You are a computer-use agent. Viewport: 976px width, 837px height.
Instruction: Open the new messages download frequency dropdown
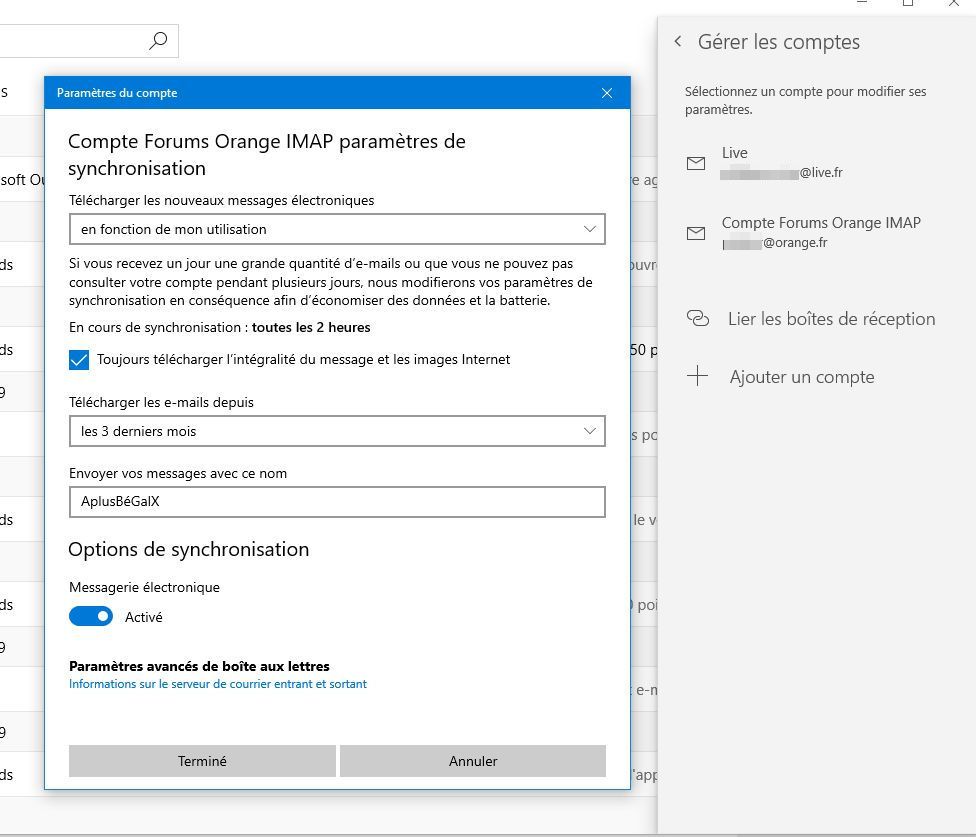(x=336, y=229)
